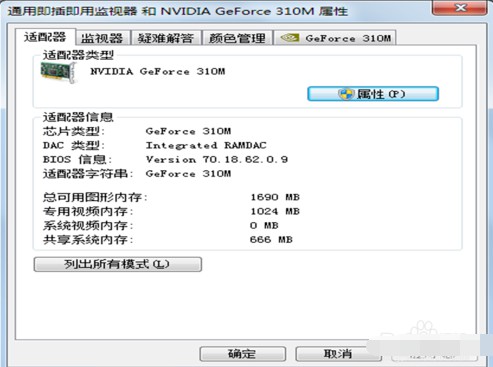Click 列出所有模式(L) button

click(118, 264)
